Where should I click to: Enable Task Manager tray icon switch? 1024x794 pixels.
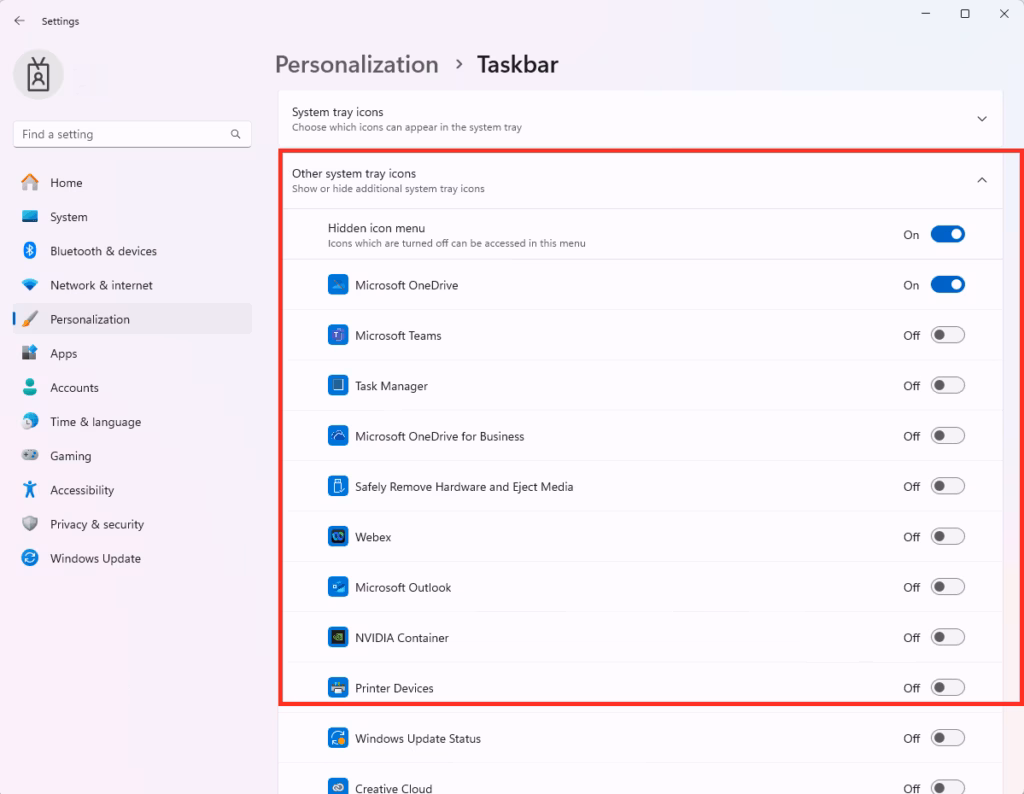tap(948, 385)
